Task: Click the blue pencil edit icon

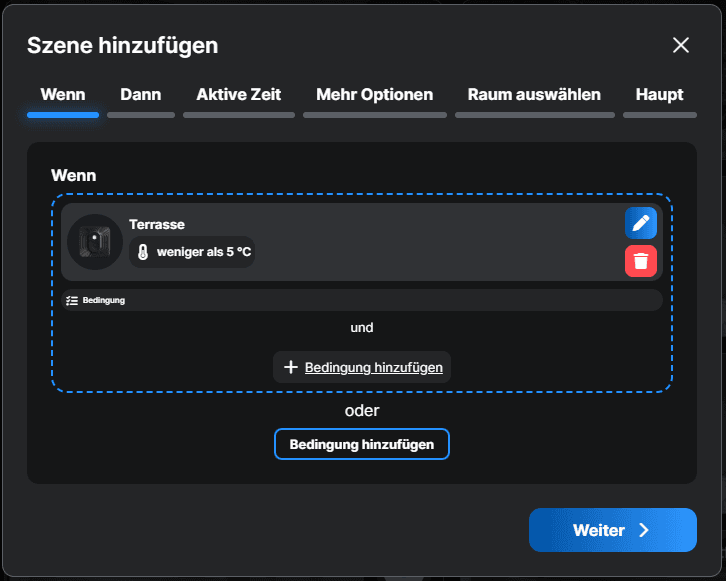Action: (641, 223)
